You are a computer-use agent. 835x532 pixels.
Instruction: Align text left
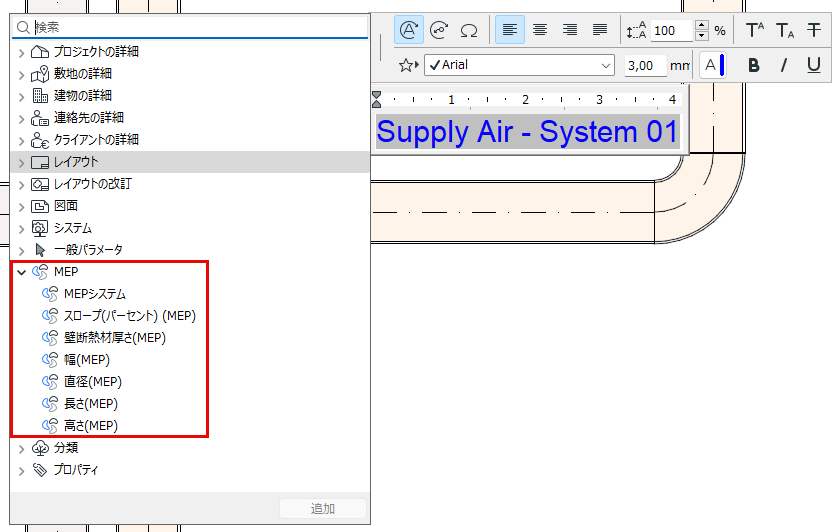point(510,30)
